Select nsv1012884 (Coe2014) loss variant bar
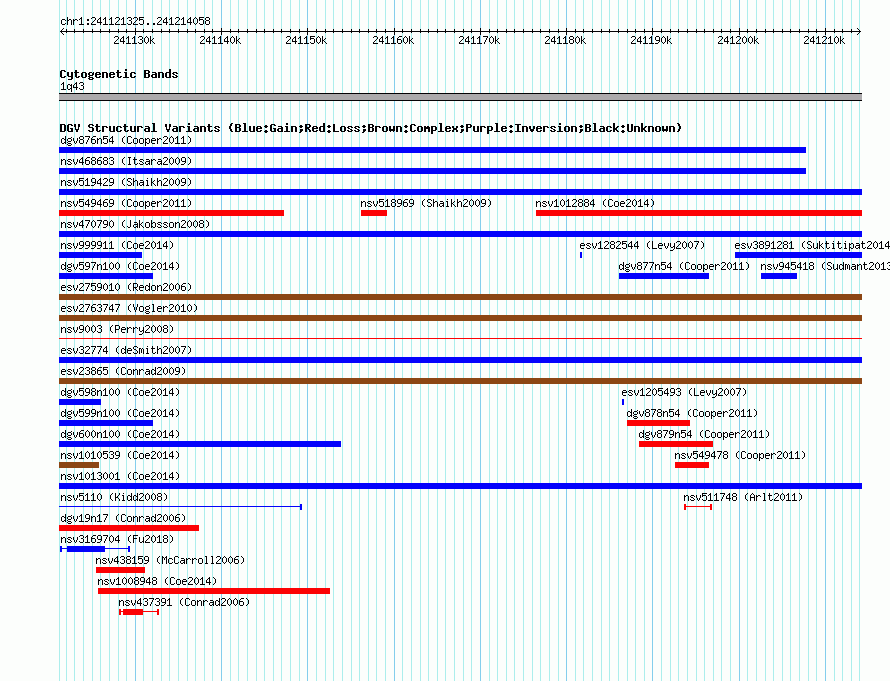 click(699, 213)
